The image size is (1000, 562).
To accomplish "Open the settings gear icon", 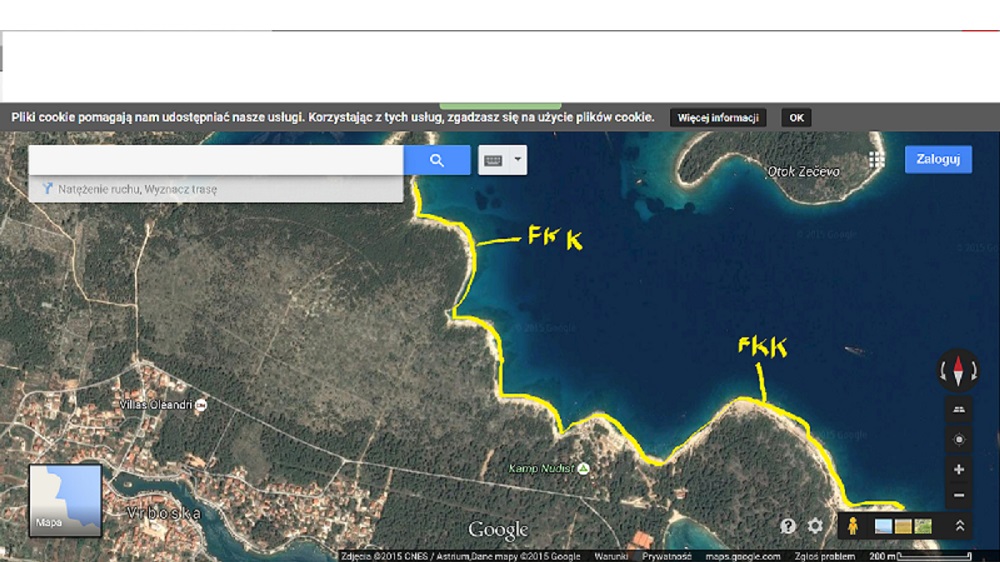I will tap(815, 526).
